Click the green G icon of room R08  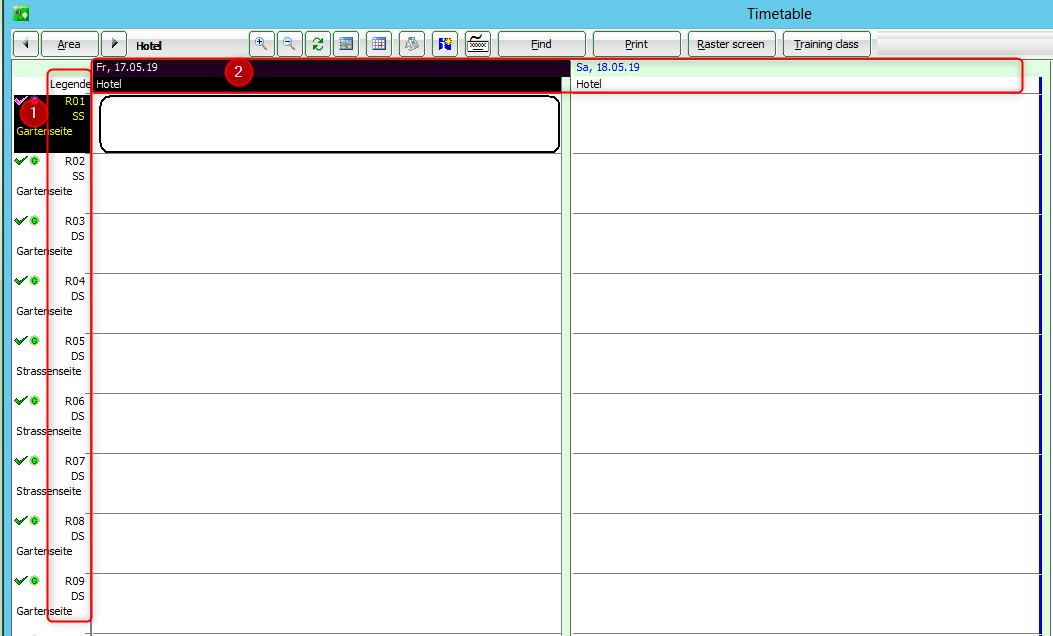[x=34, y=520]
